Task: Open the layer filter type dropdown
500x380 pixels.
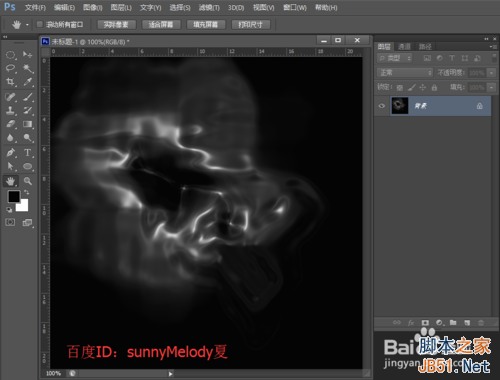Action: click(395, 58)
